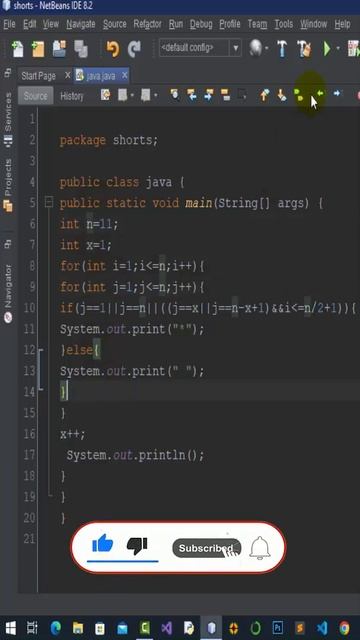Screen dimensions: 360x640
Task: Run the project with green play icon
Action: [x=327, y=49]
